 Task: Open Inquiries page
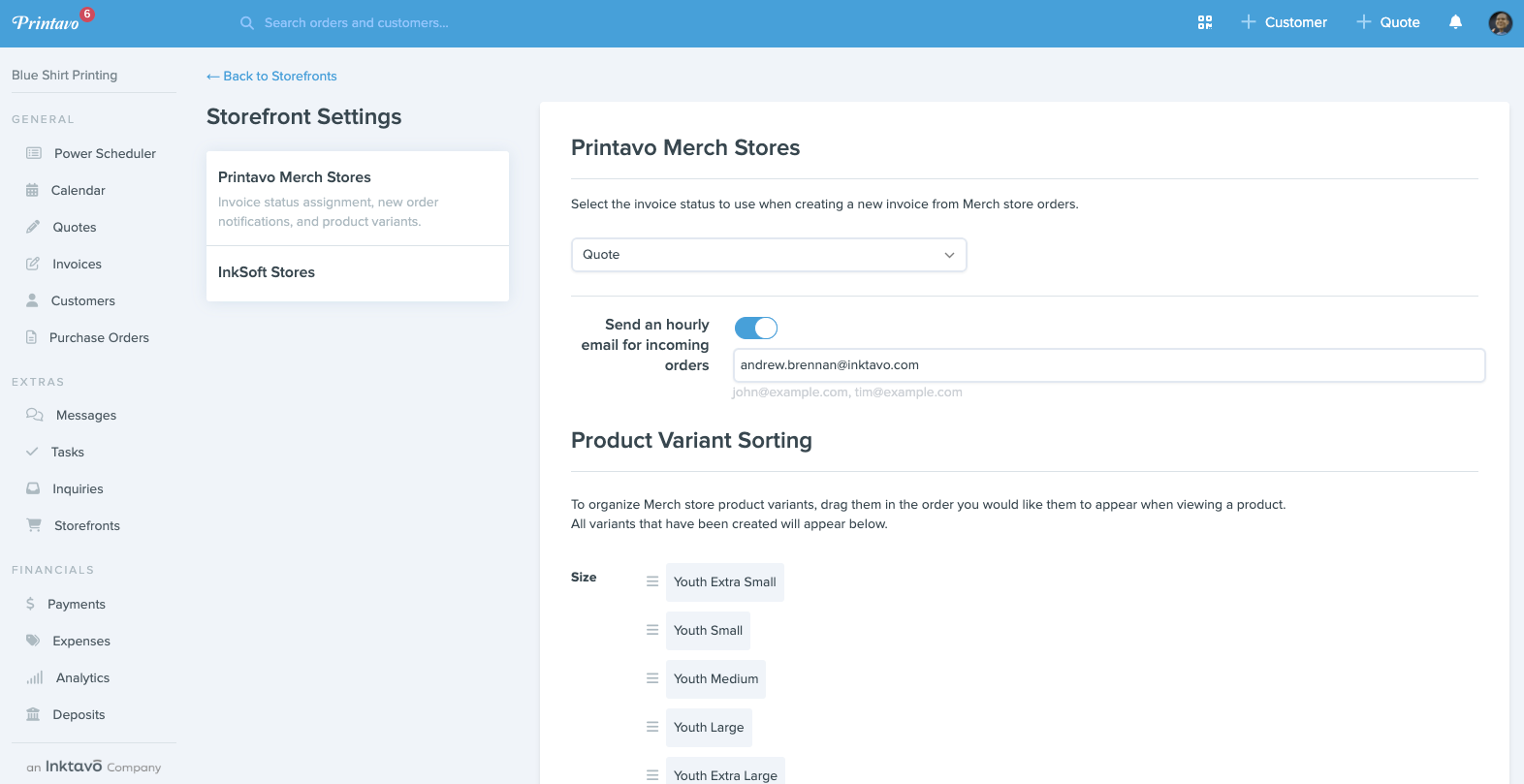click(78, 488)
